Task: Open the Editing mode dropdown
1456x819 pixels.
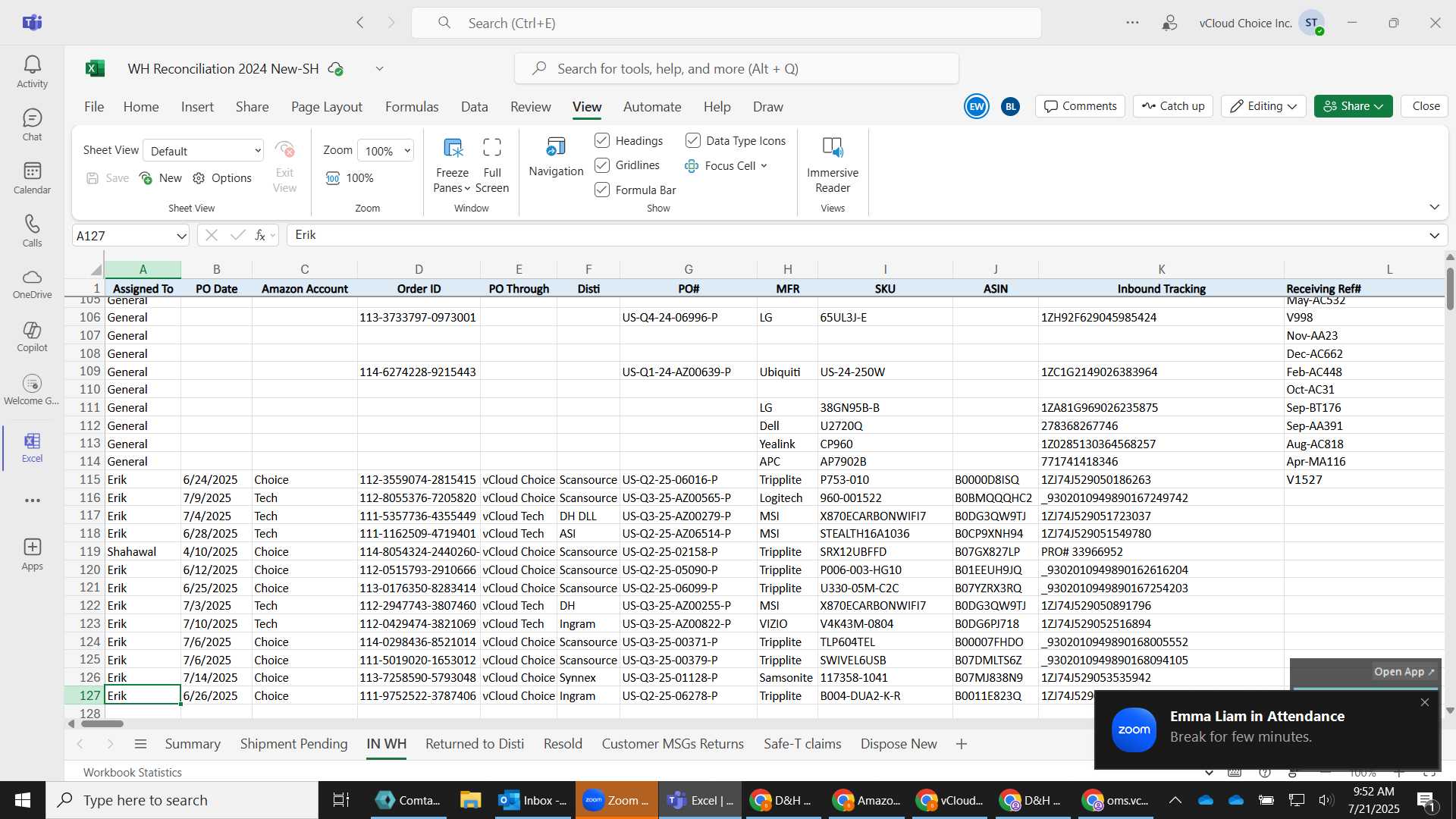Action: point(1263,106)
